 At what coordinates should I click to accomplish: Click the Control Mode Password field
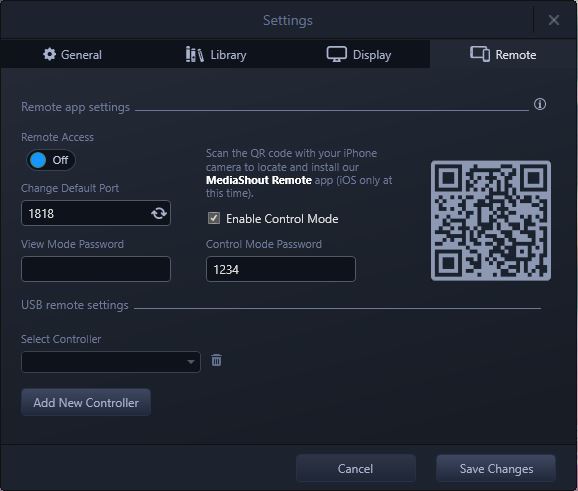click(281, 269)
